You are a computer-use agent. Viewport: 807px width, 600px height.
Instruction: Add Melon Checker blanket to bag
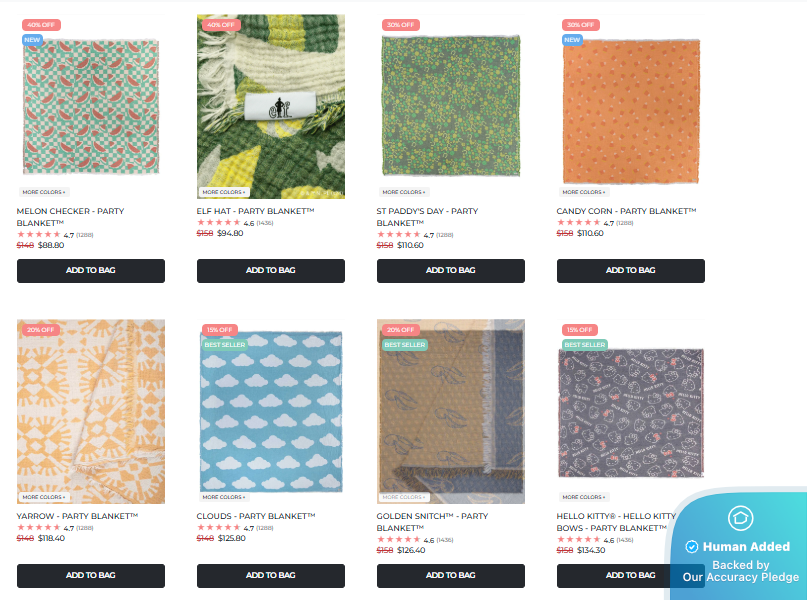91,271
